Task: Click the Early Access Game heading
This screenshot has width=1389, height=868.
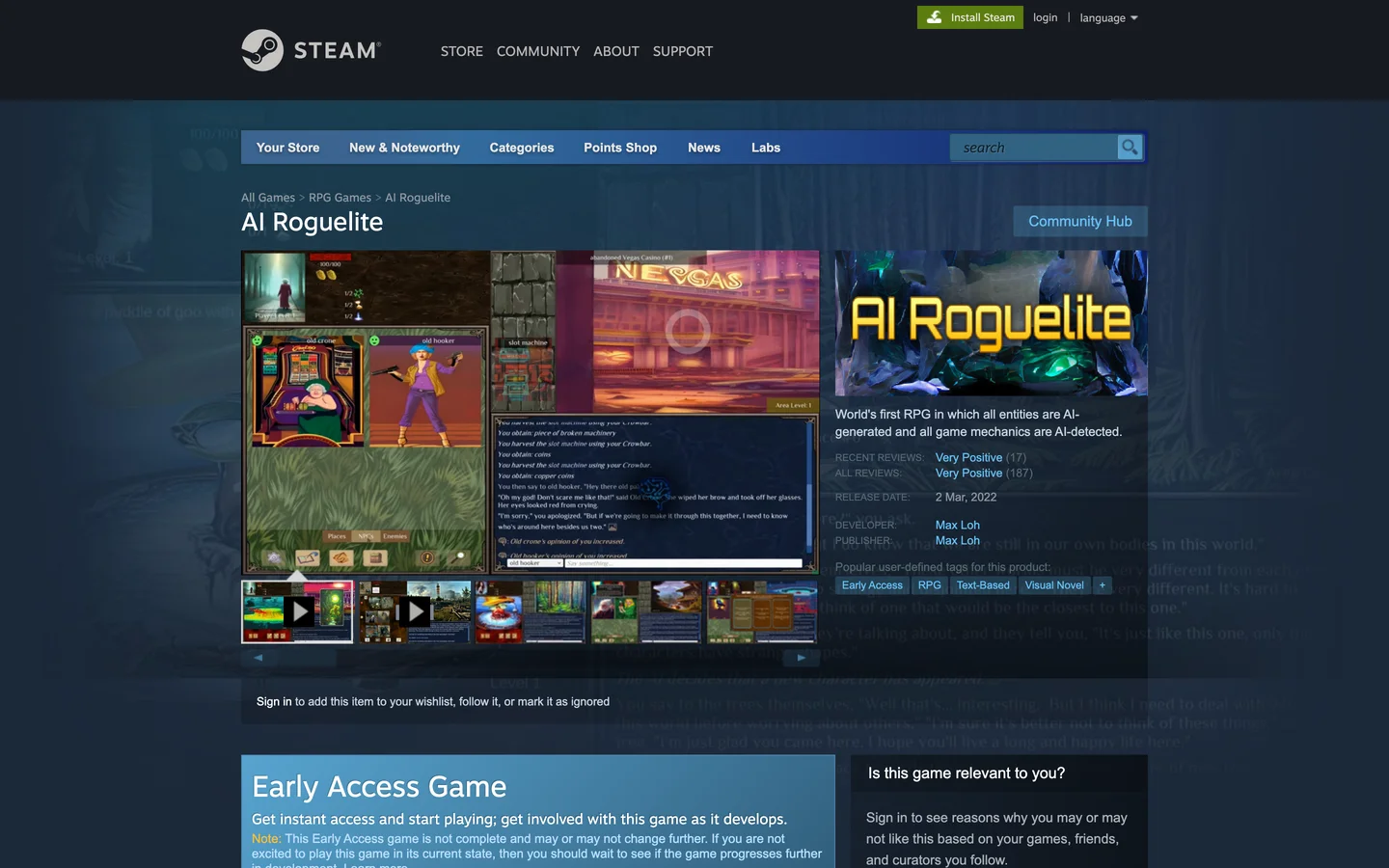Action: [379, 787]
